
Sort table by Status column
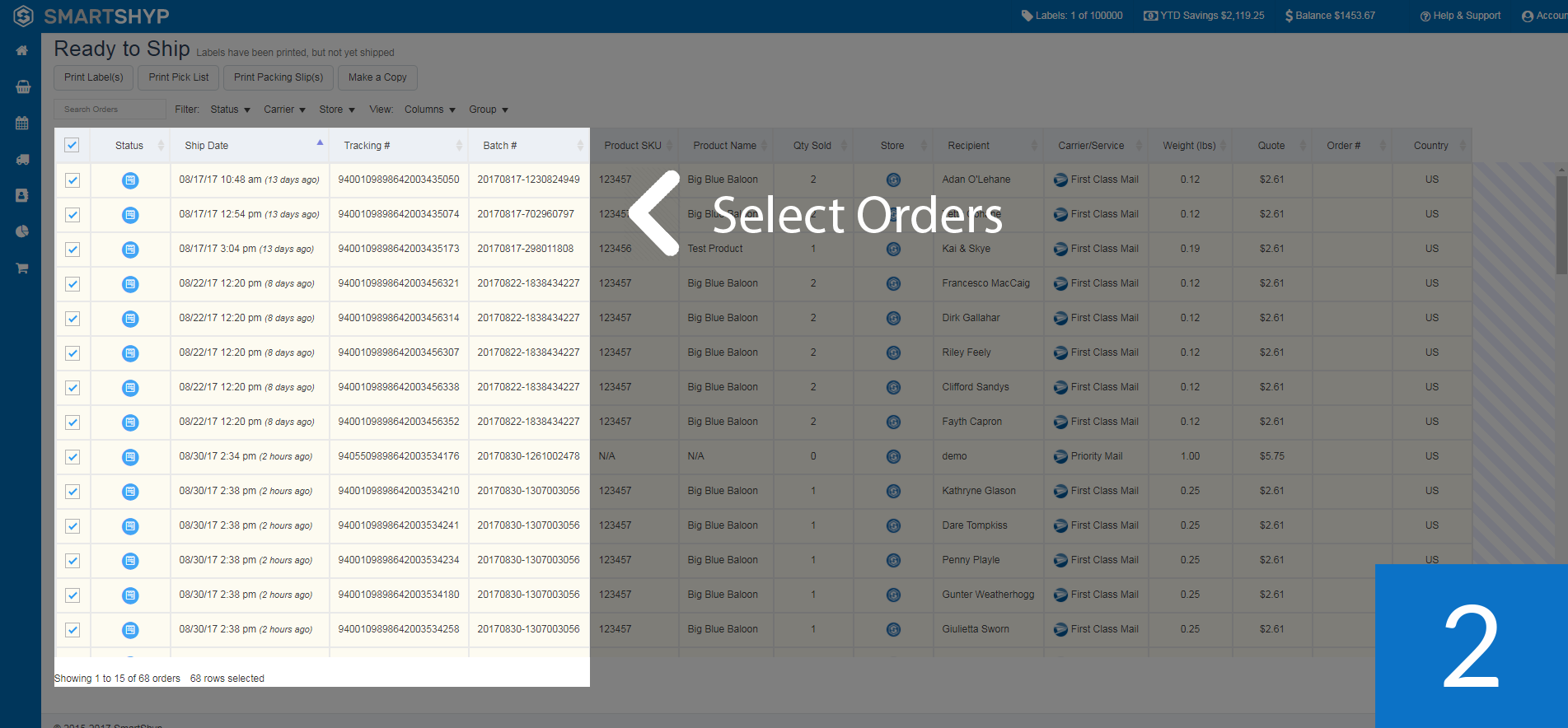129,146
